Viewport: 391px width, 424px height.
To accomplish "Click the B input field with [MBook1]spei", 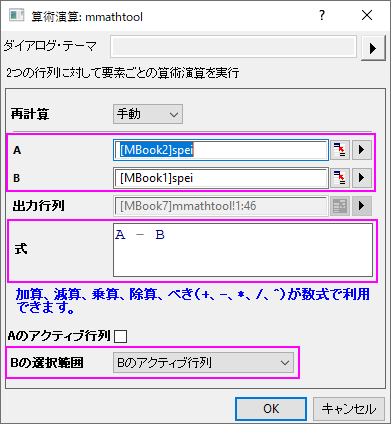I will [221, 178].
